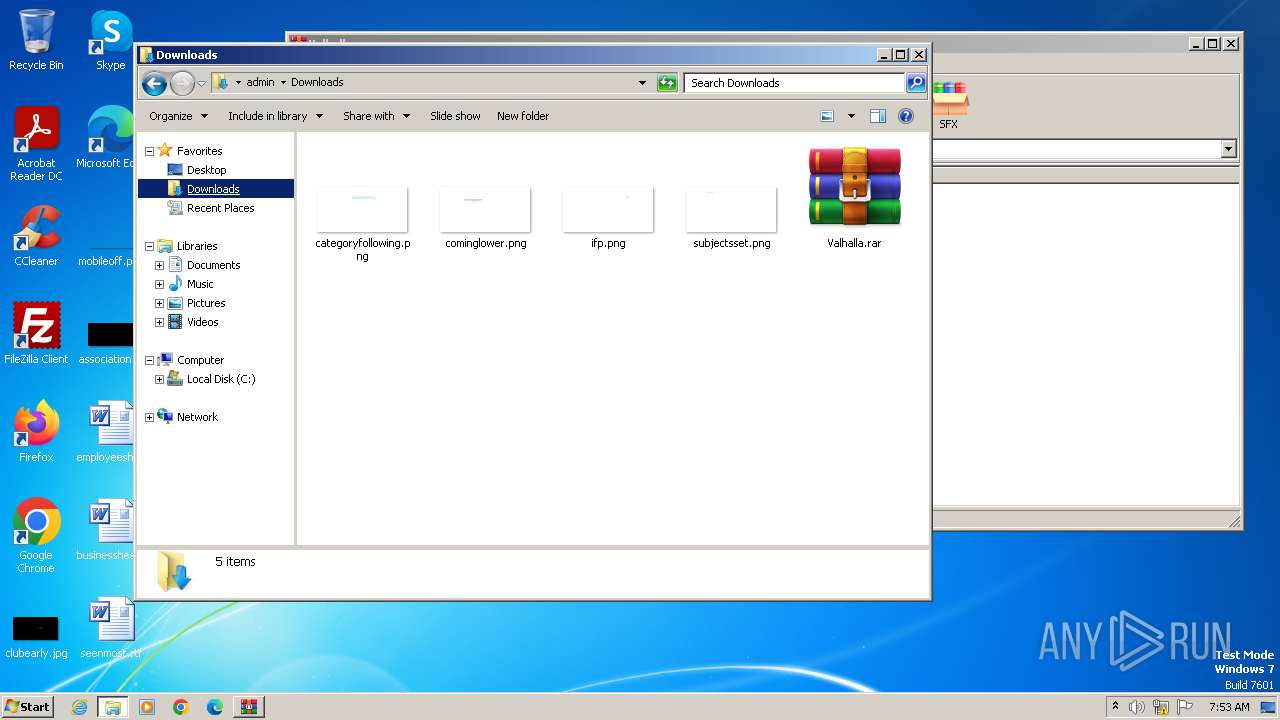Screen dimensions: 1280x720
Task: Select Downloads in Favorites
Action: coord(213,189)
